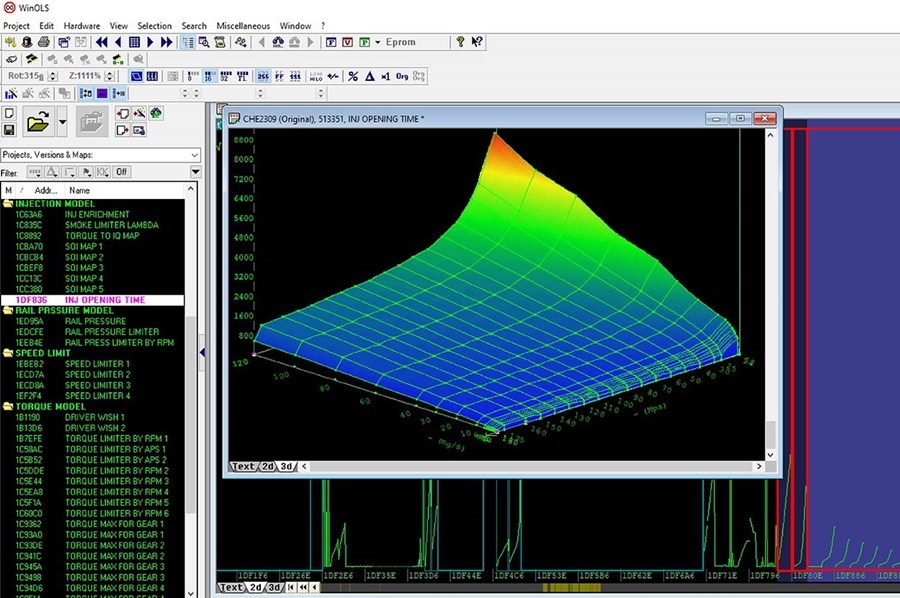Click the percent display icon
Image resolution: width=900 pixels, height=598 pixels.
(x=352, y=76)
